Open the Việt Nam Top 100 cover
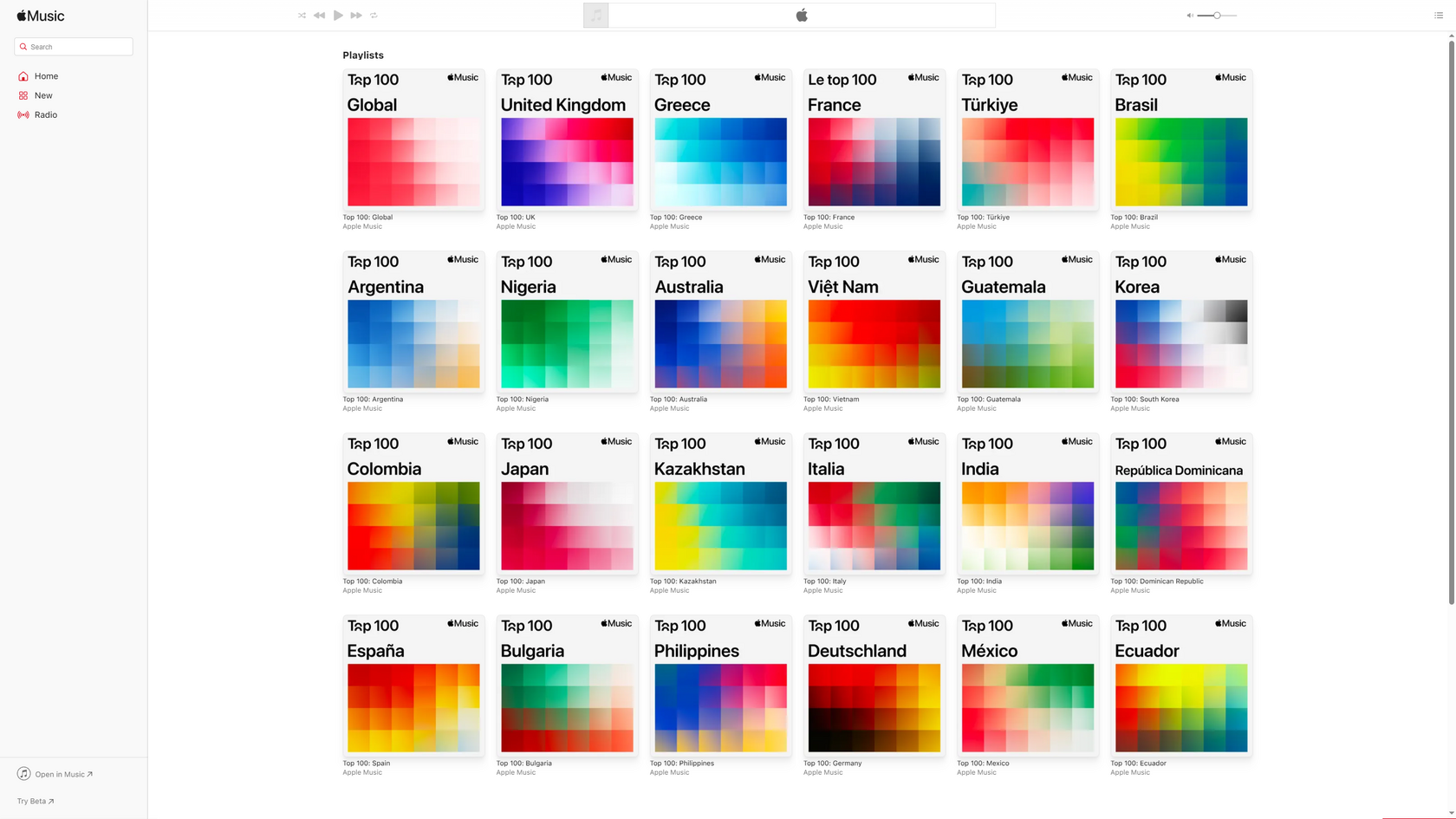The height and width of the screenshot is (819, 1456). (x=874, y=322)
